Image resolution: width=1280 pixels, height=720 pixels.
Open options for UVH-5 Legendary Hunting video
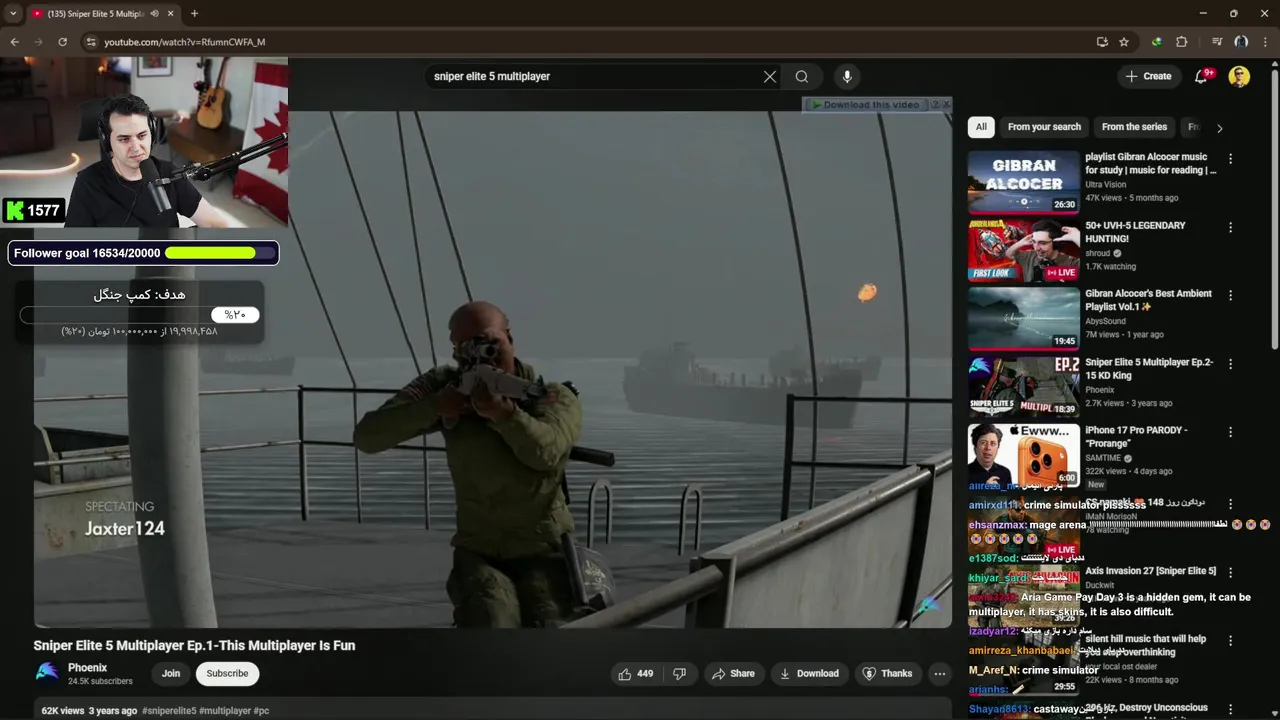pos(1230,227)
